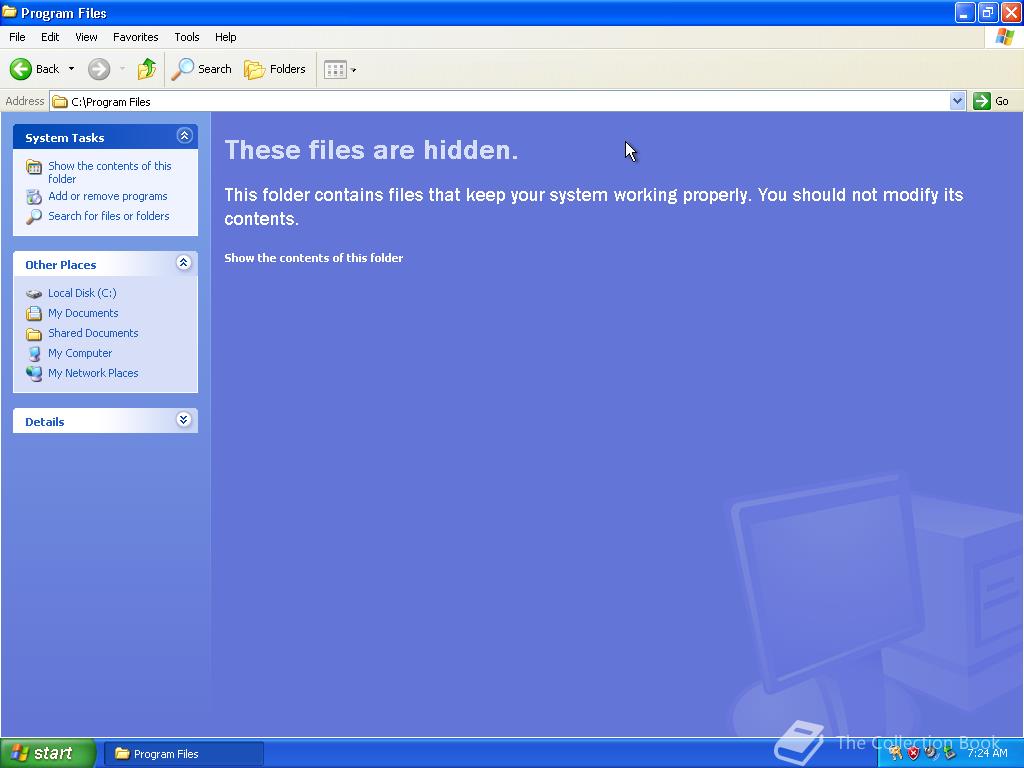Open the Favorites menu
1024x768 pixels.
pyautogui.click(x=135, y=37)
